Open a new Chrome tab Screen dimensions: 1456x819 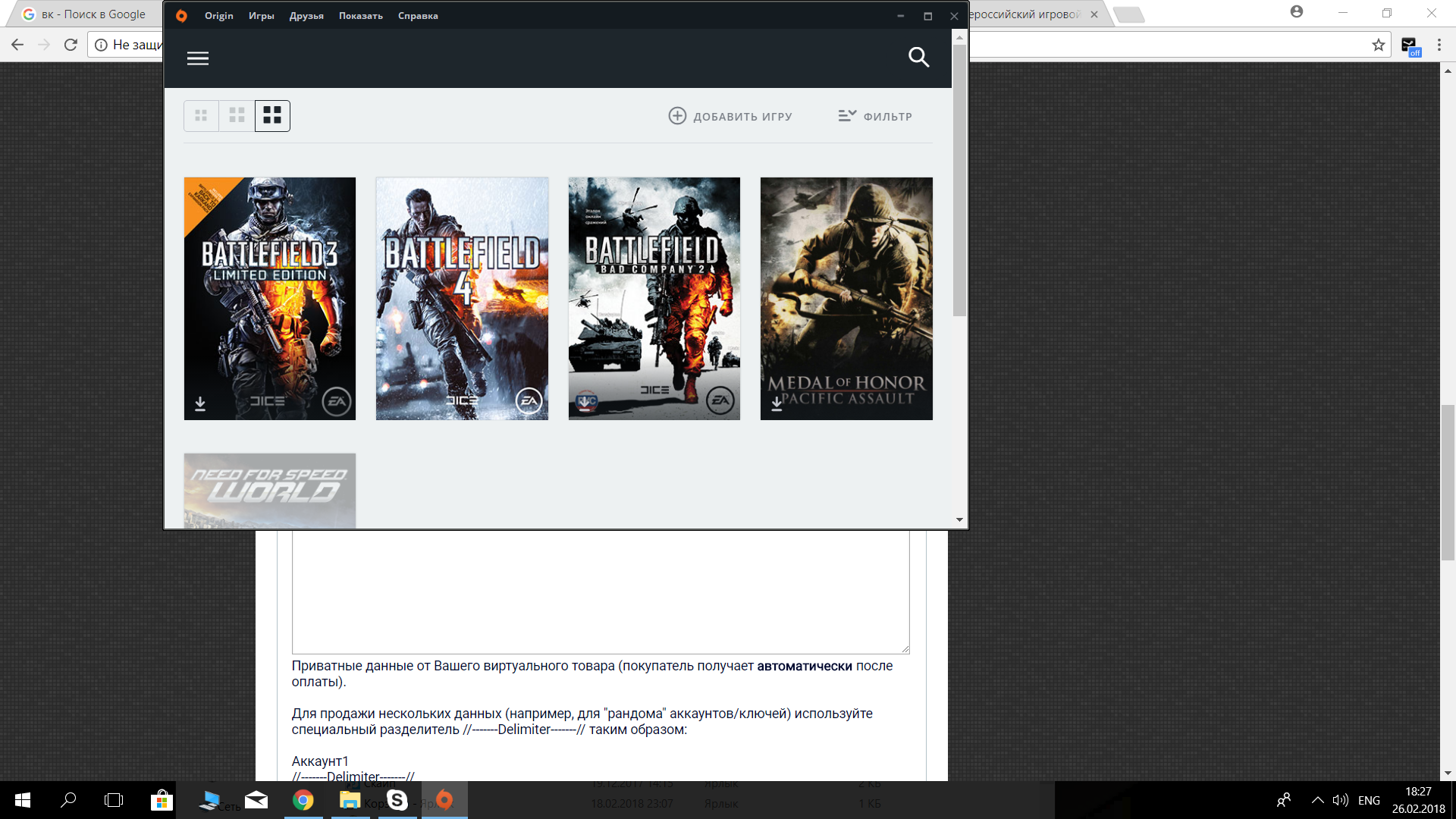1129,15
